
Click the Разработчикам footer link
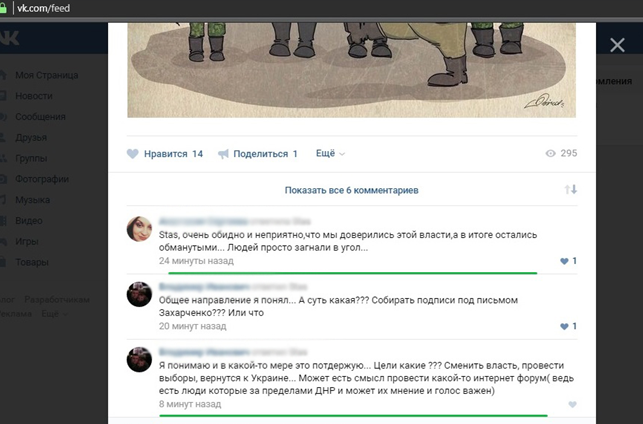pos(57,300)
